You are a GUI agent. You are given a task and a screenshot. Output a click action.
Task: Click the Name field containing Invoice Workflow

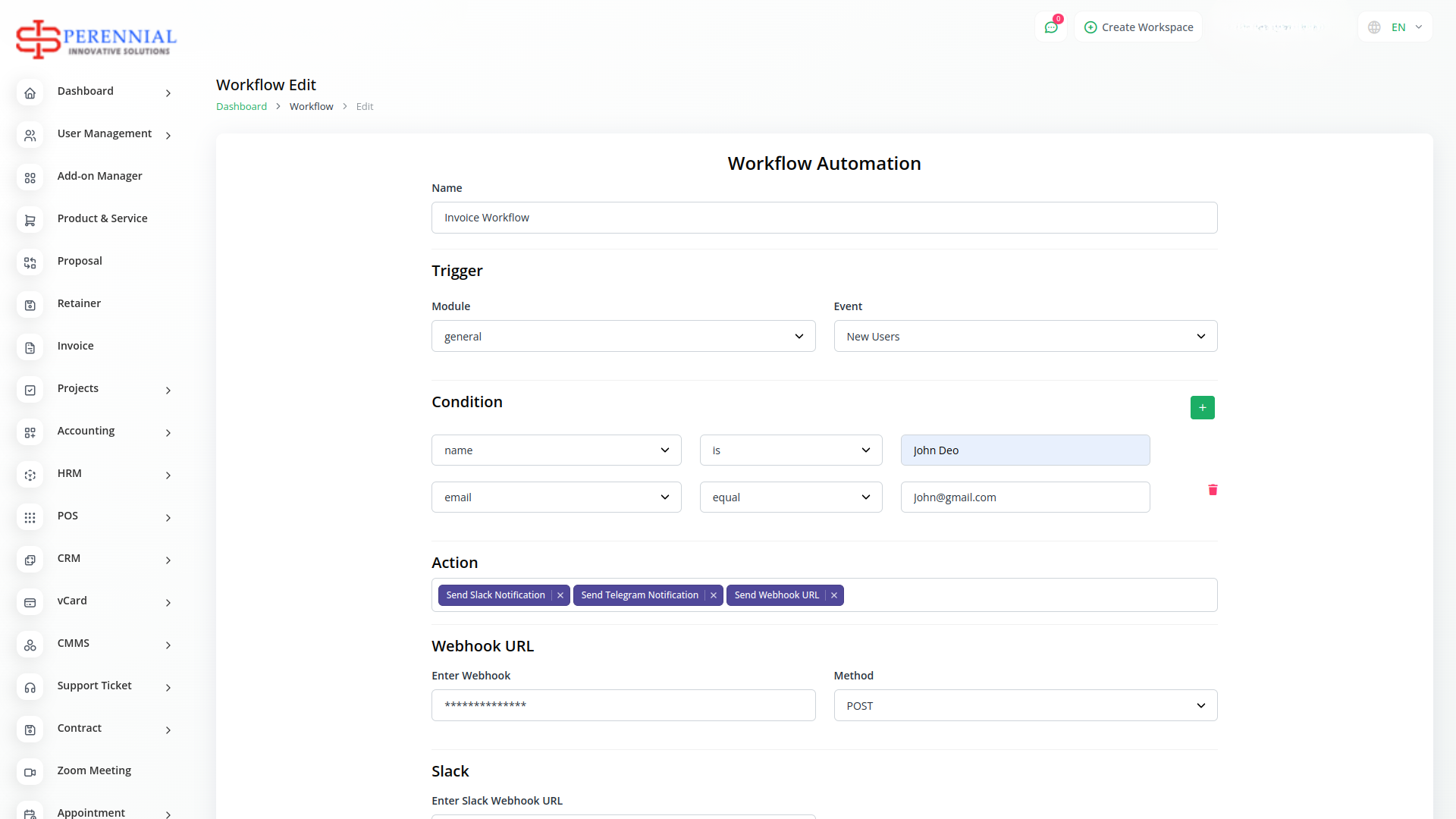824,218
